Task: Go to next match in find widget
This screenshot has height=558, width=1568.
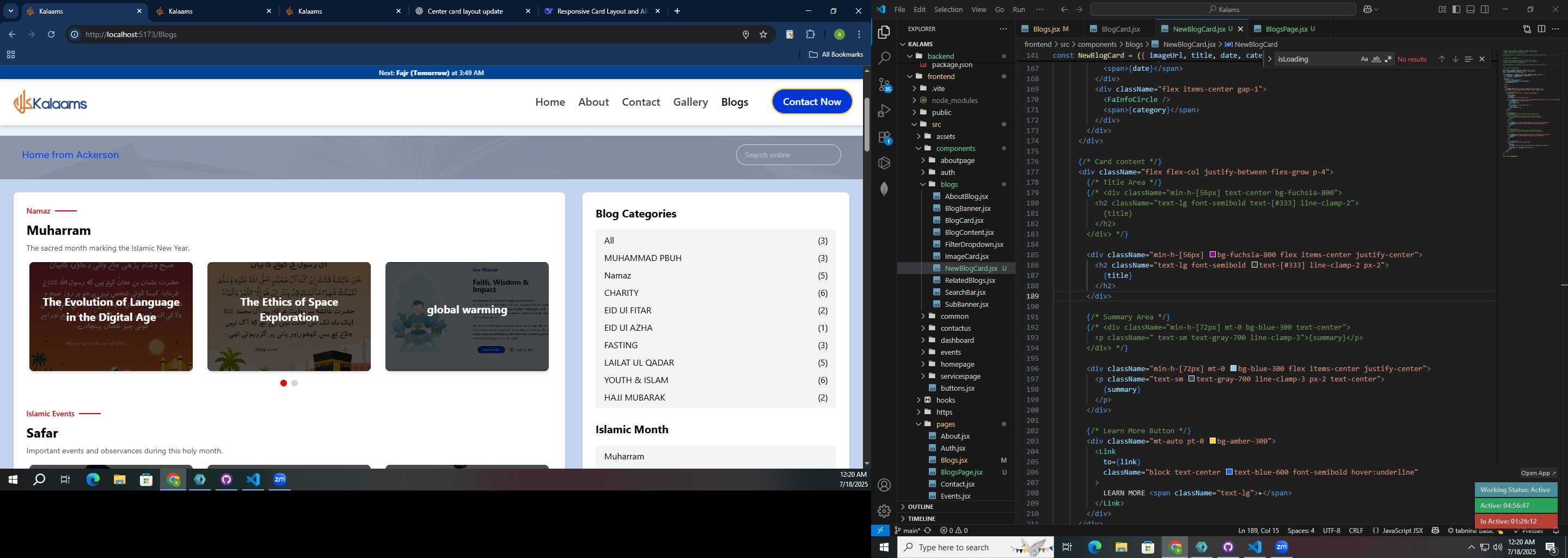Action: click(x=1455, y=59)
